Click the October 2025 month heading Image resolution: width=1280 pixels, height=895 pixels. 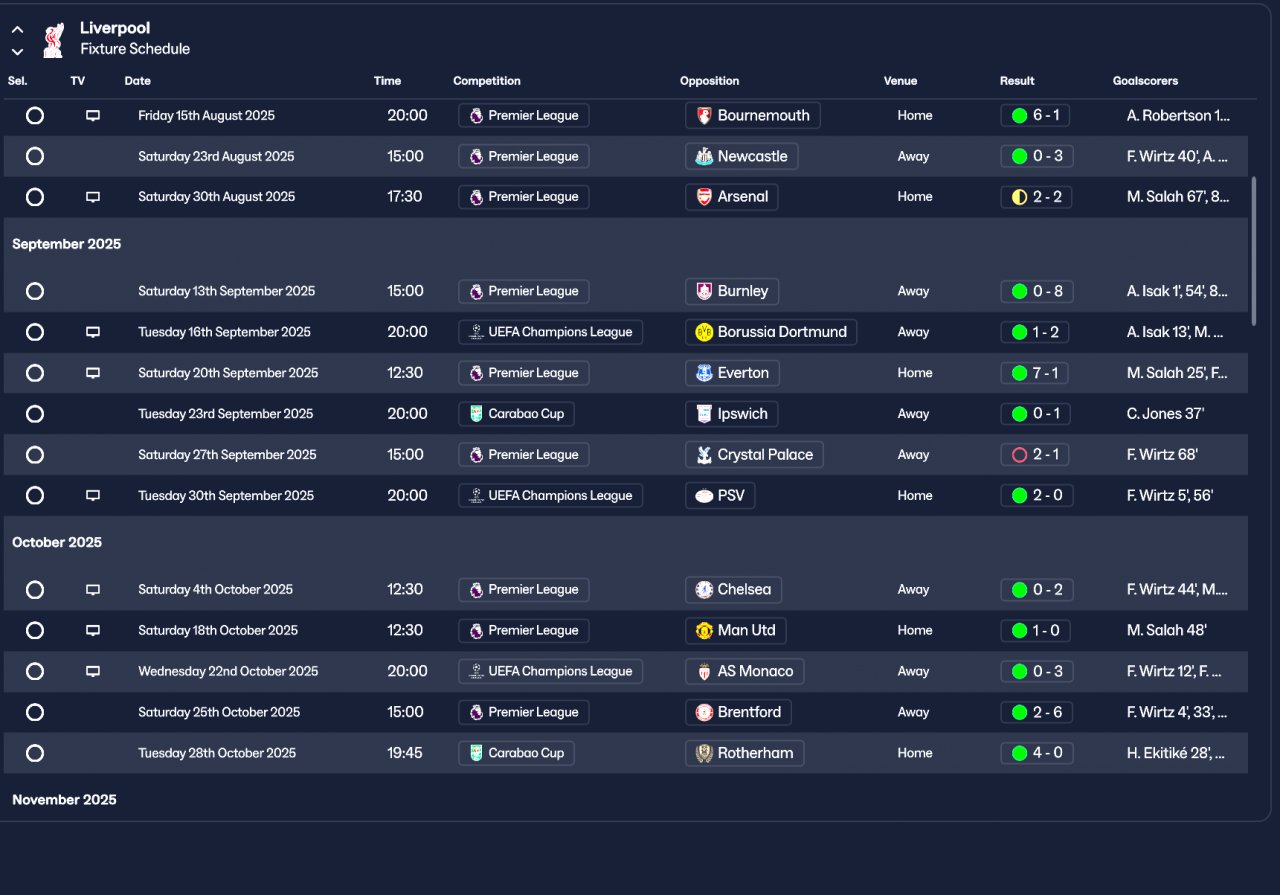pos(57,543)
